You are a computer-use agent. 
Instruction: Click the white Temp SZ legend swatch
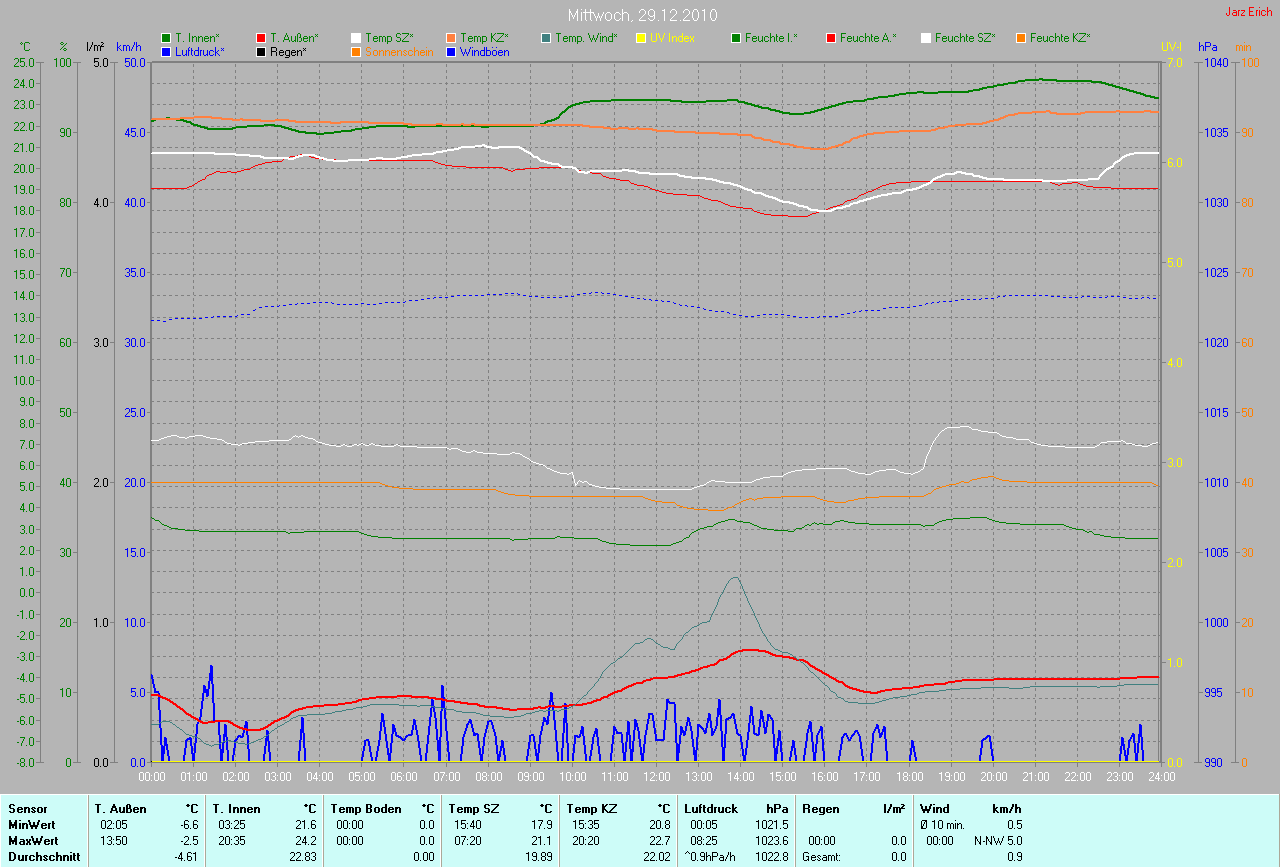point(357,38)
